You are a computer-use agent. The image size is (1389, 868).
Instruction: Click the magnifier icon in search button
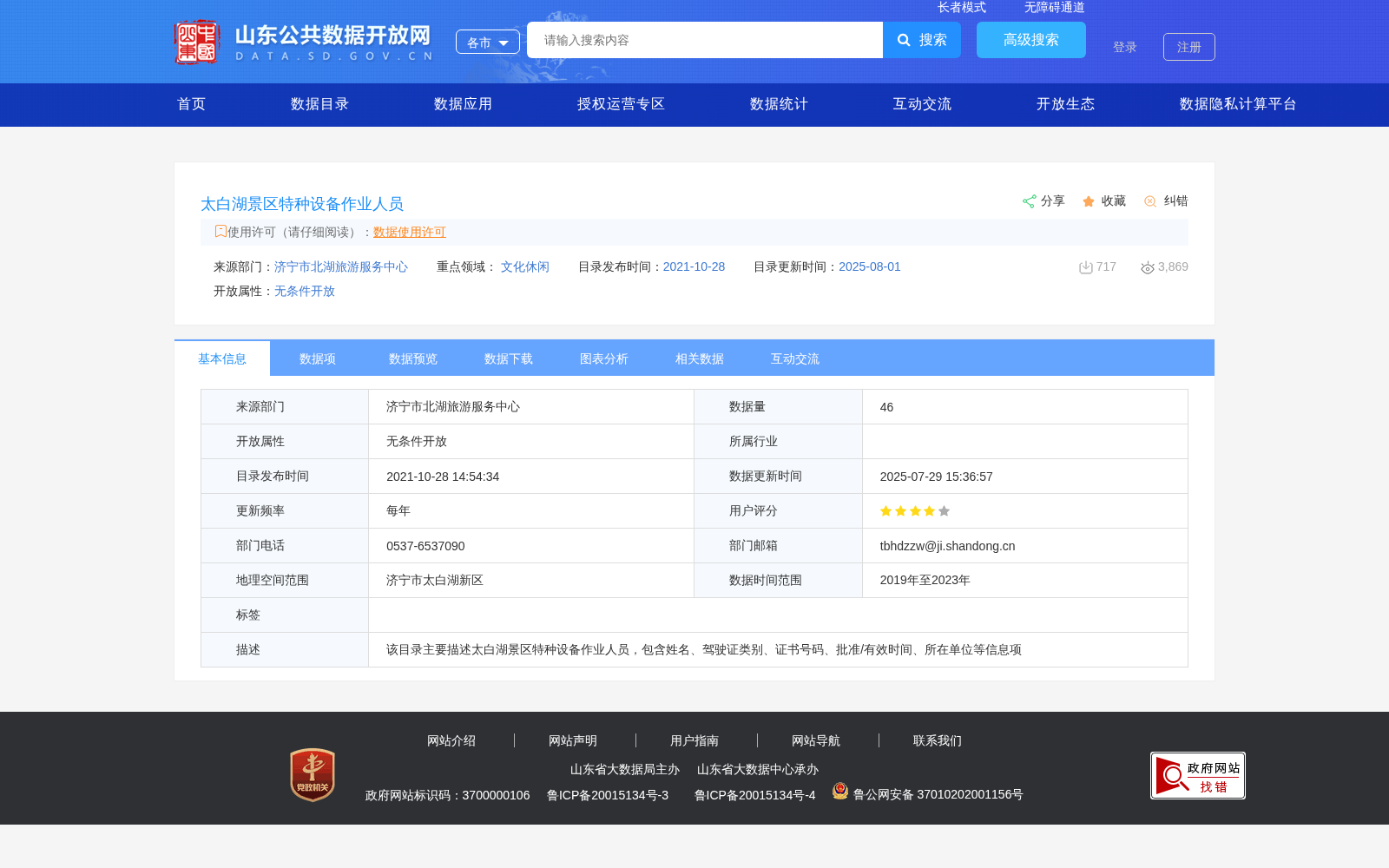point(904,40)
